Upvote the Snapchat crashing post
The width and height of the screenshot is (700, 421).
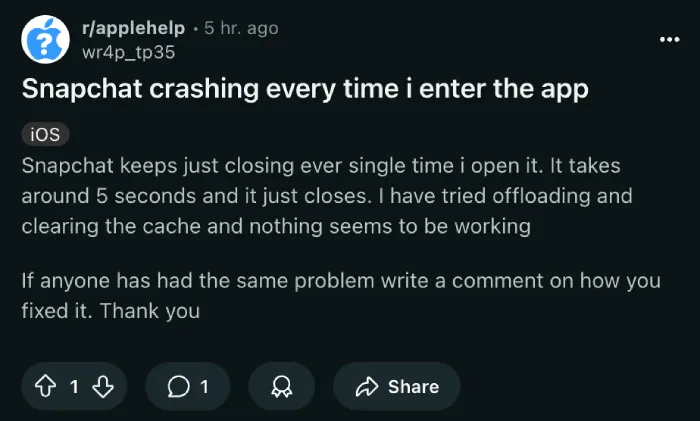[46, 386]
